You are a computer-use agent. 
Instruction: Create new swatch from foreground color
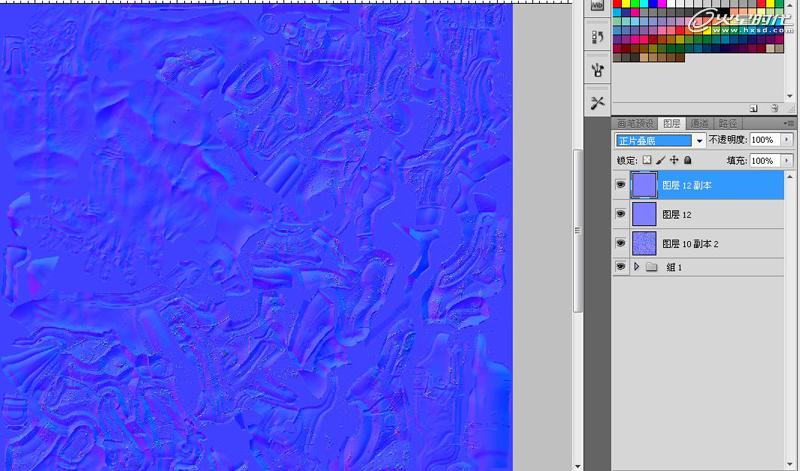point(754,108)
